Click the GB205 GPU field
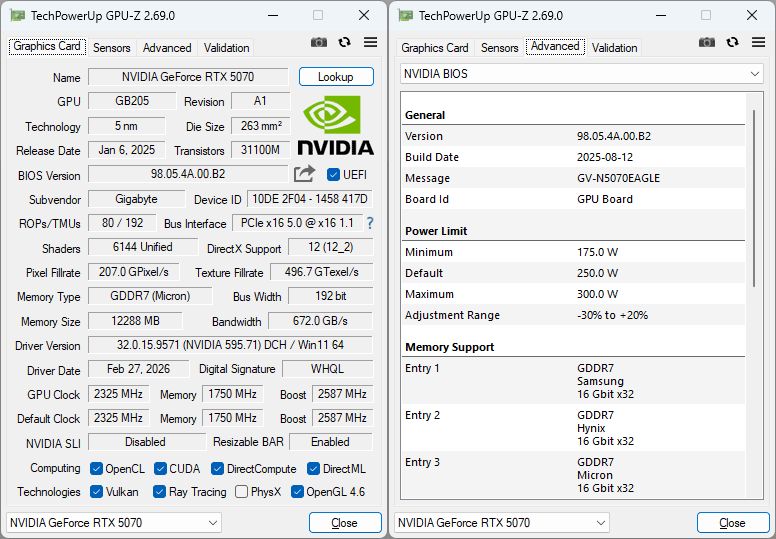Screen dimensions: 776x539 pos(132,101)
